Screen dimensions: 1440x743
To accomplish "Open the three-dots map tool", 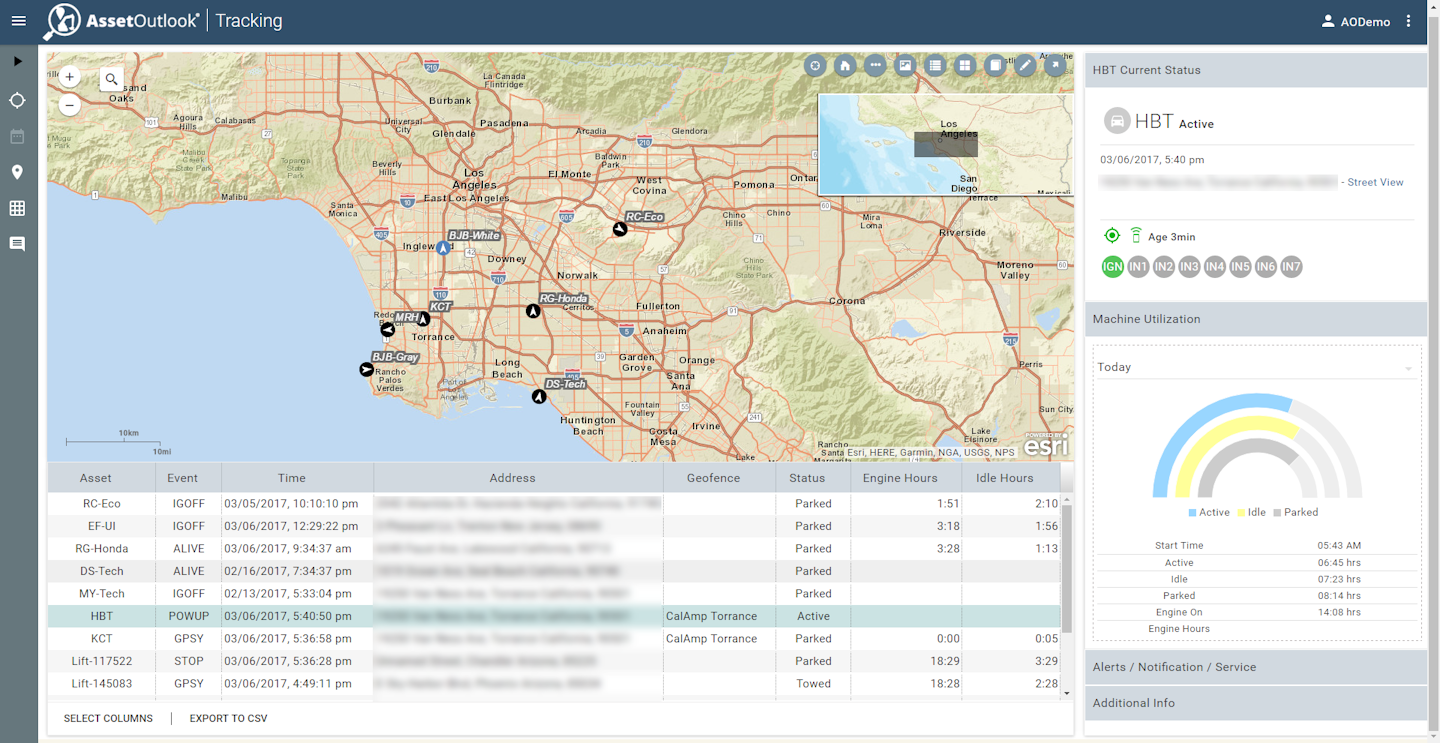I will [875, 66].
